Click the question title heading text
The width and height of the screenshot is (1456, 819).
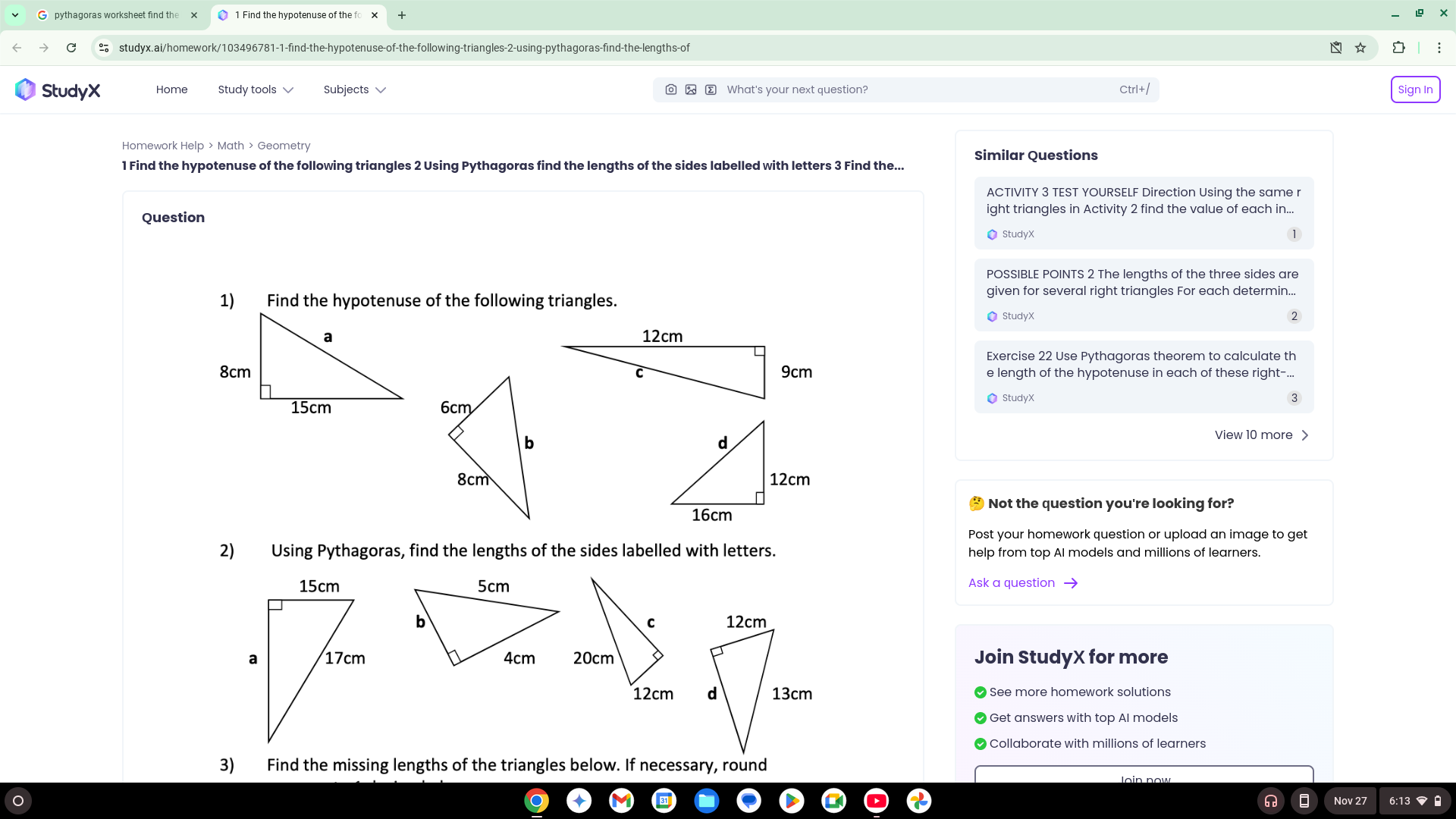513,165
